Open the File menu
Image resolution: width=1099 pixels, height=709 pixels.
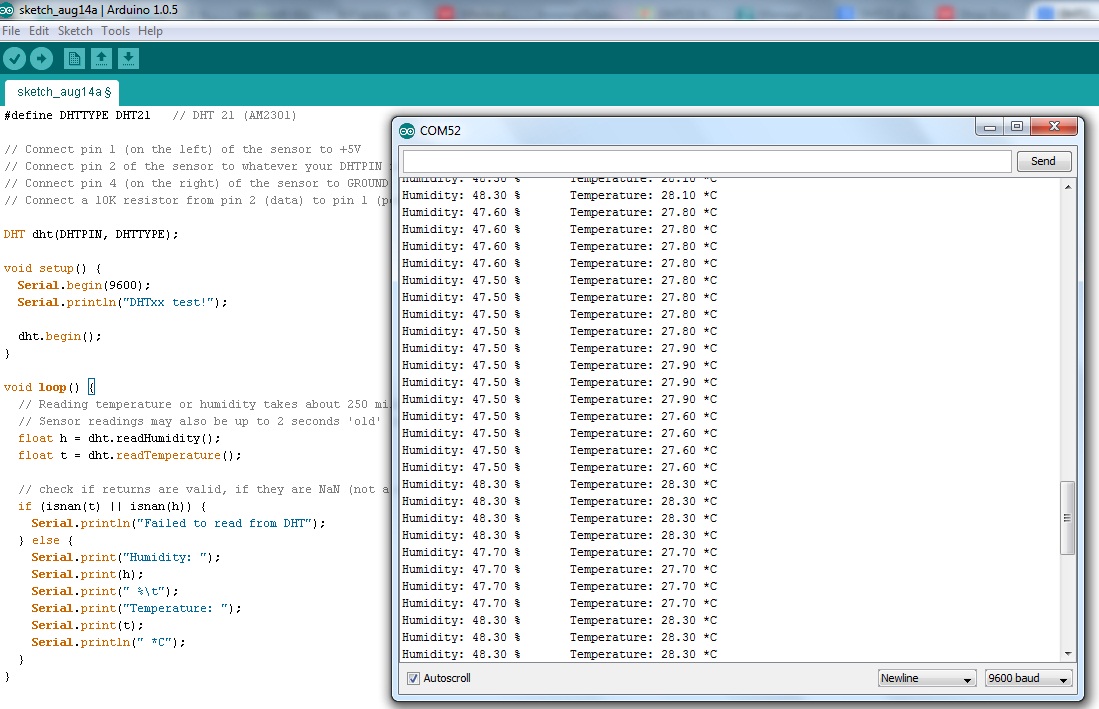click(11, 31)
